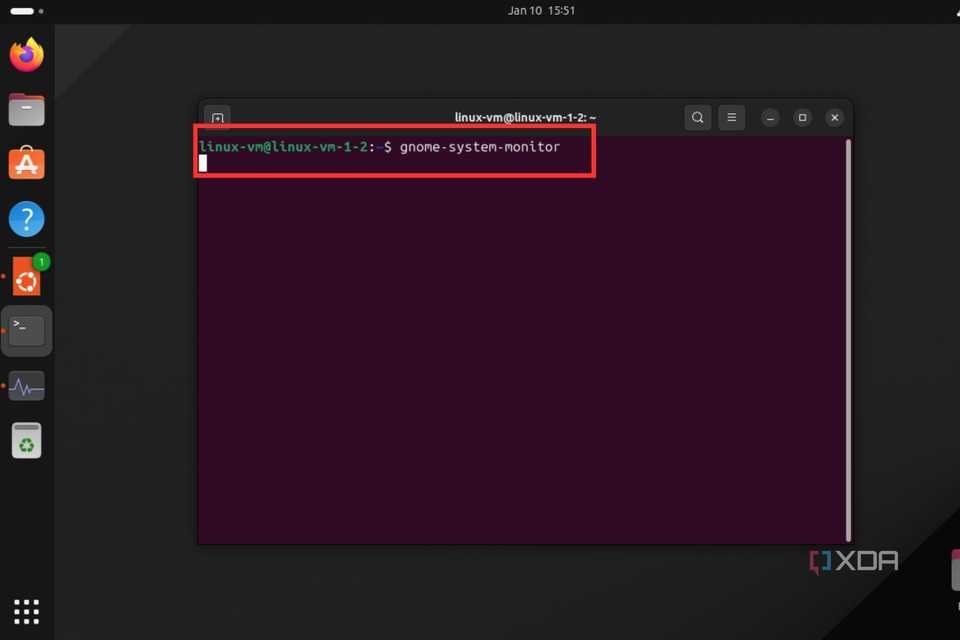The width and height of the screenshot is (960, 640).
Task: Open a new terminal tab
Action: [217, 117]
